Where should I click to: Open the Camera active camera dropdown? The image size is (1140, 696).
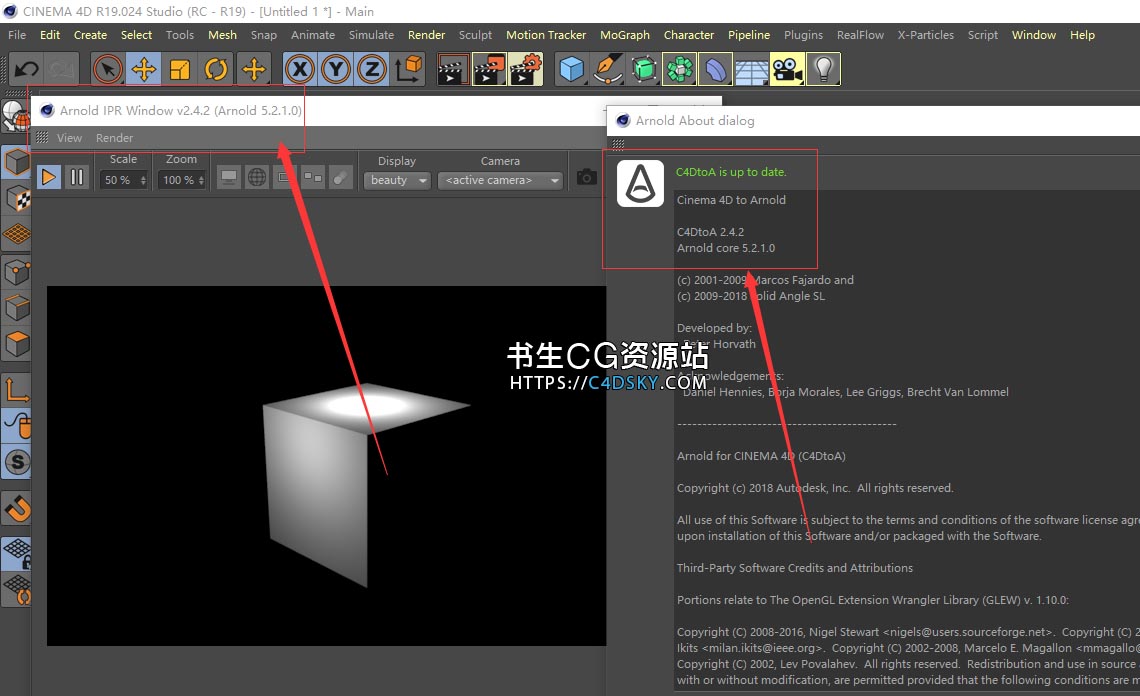point(500,180)
